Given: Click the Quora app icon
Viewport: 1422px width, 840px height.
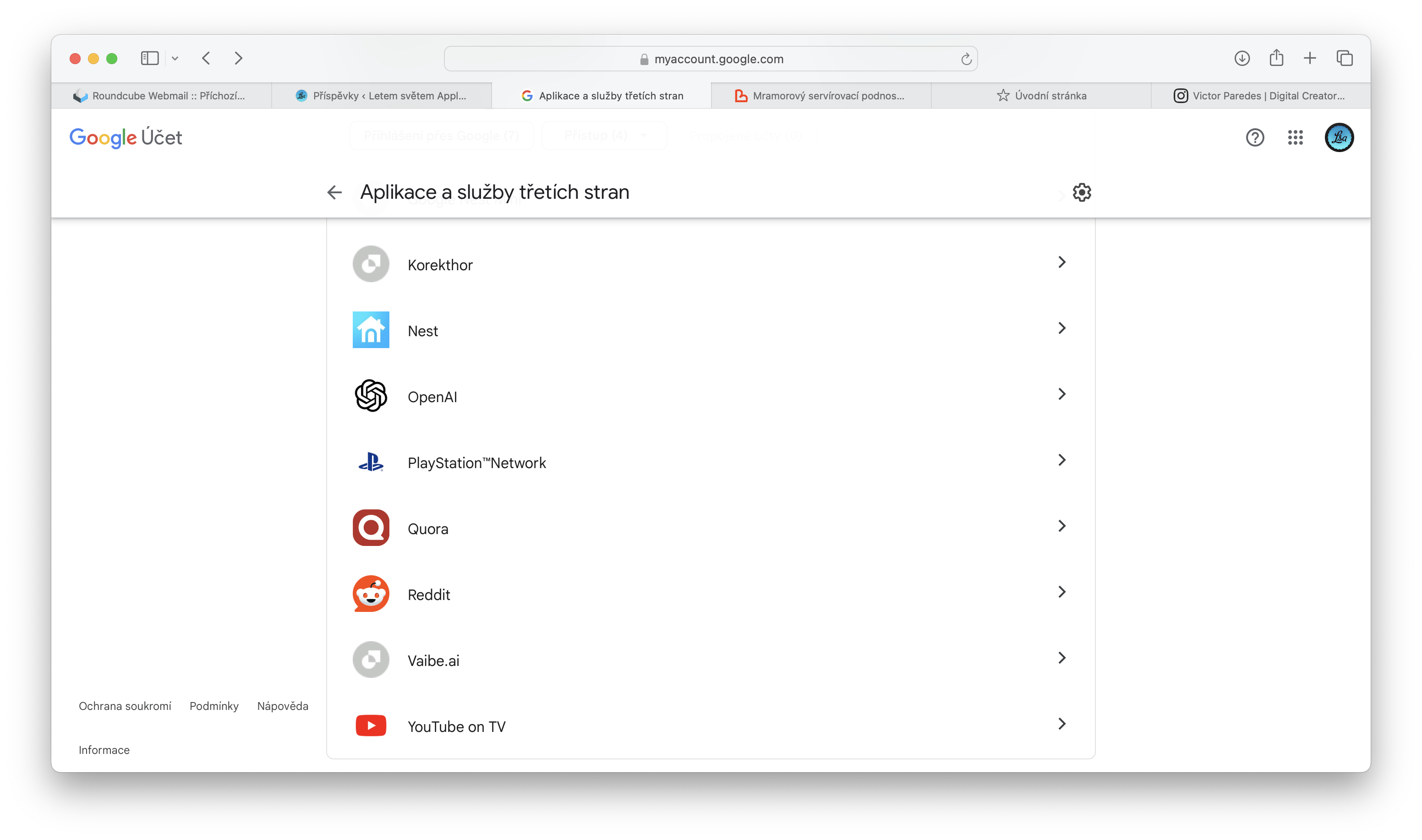Looking at the screenshot, I should (x=371, y=528).
